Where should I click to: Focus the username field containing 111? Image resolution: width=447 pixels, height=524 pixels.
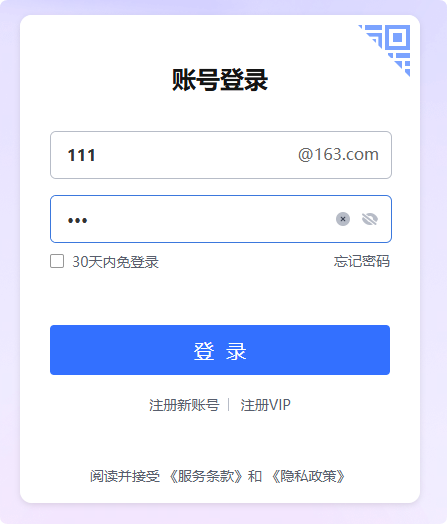click(221, 155)
